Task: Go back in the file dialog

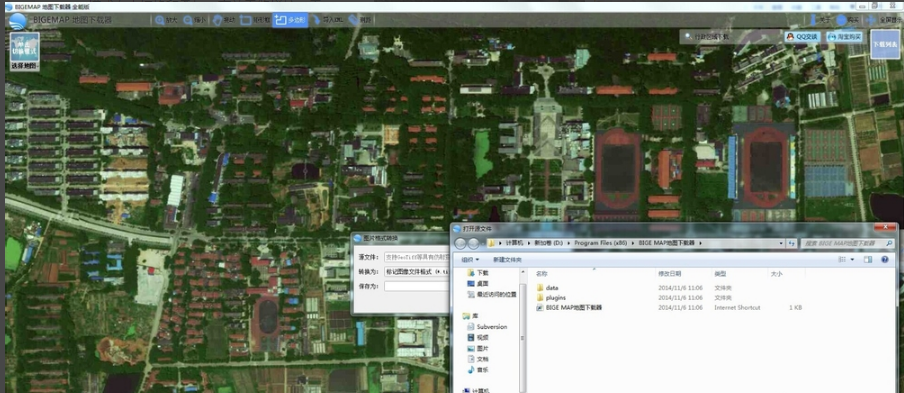Action: (x=461, y=243)
